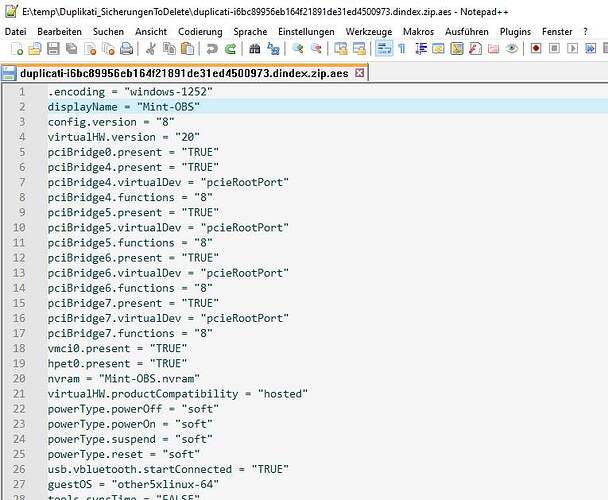Cut selection using scissors icon
The width and height of the screenshot is (608, 500).
click(151, 49)
